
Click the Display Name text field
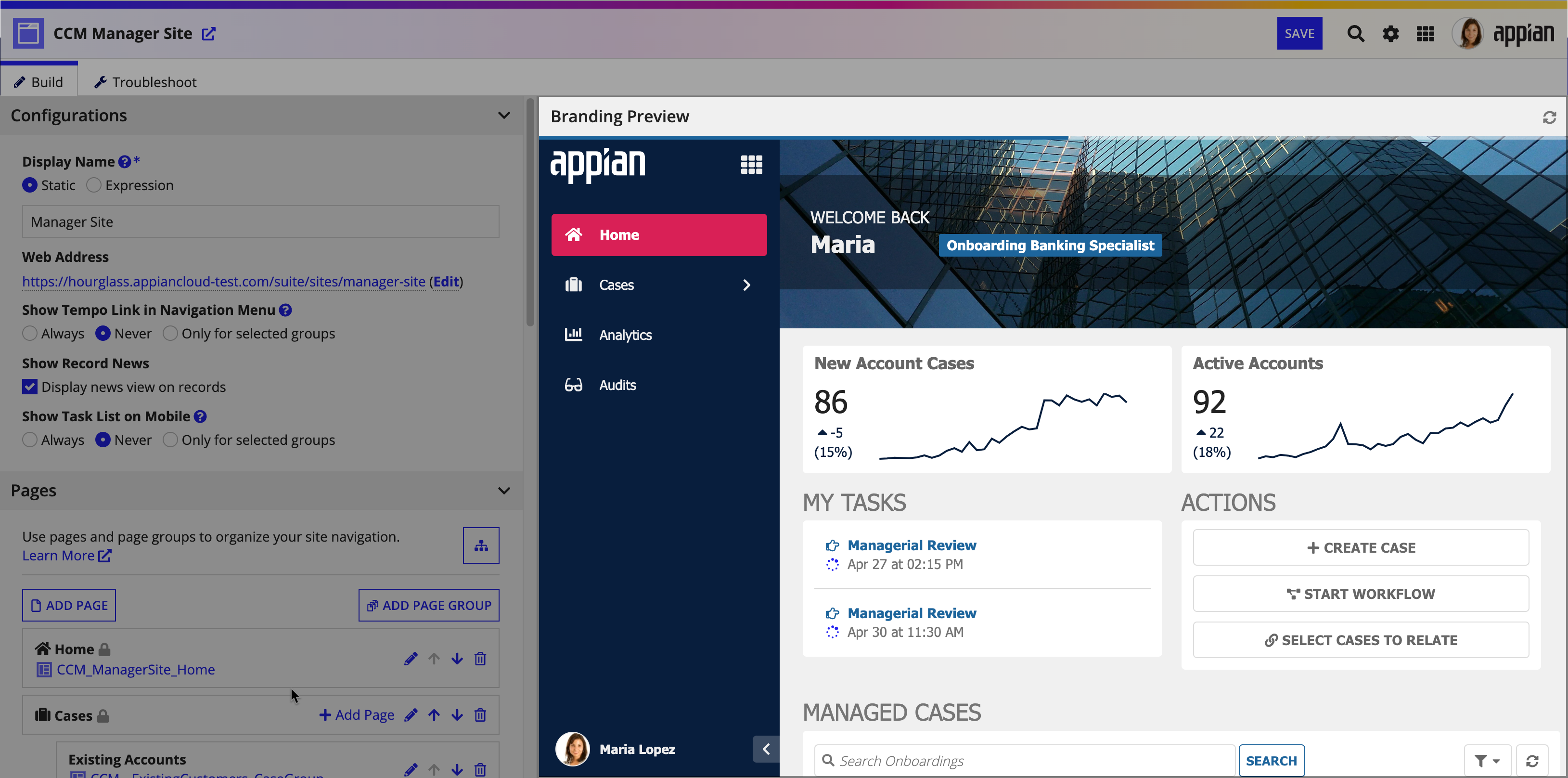260,221
